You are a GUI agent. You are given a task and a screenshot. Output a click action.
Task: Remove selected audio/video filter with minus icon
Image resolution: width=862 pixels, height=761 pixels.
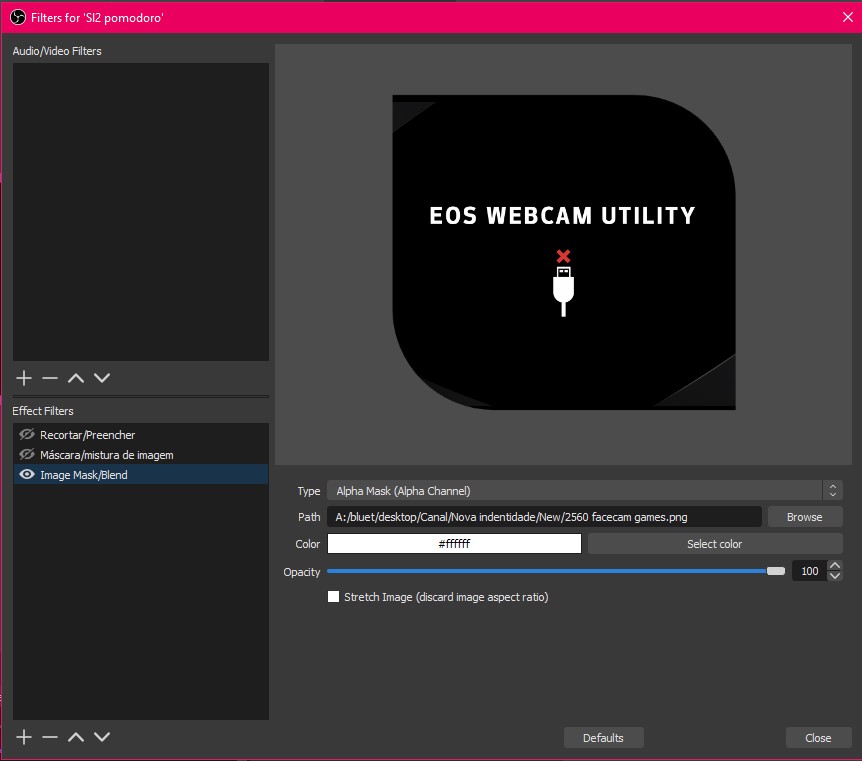tap(49, 378)
